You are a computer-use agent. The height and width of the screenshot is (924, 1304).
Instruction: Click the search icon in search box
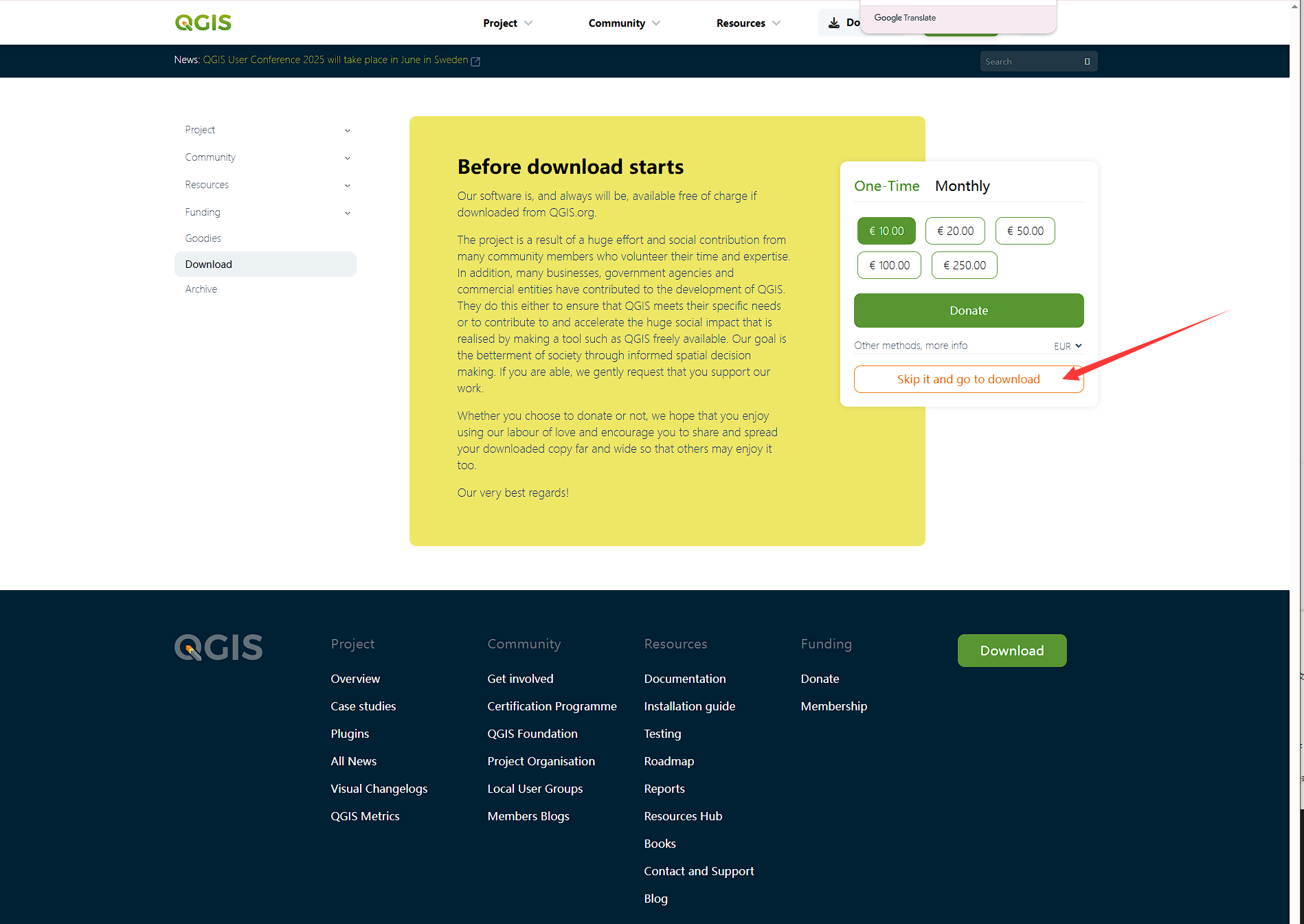tap(1087, 62)
